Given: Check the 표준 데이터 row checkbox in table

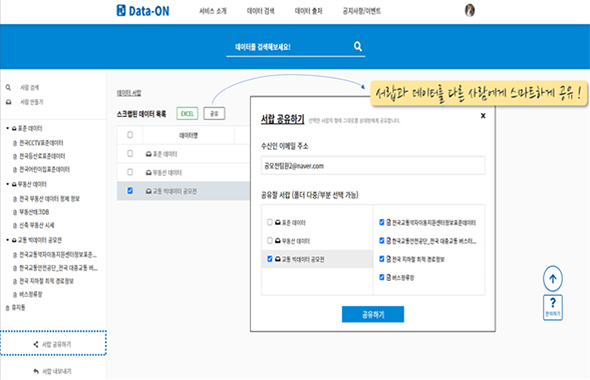Looking at the screenshot, I should point(130,154).
